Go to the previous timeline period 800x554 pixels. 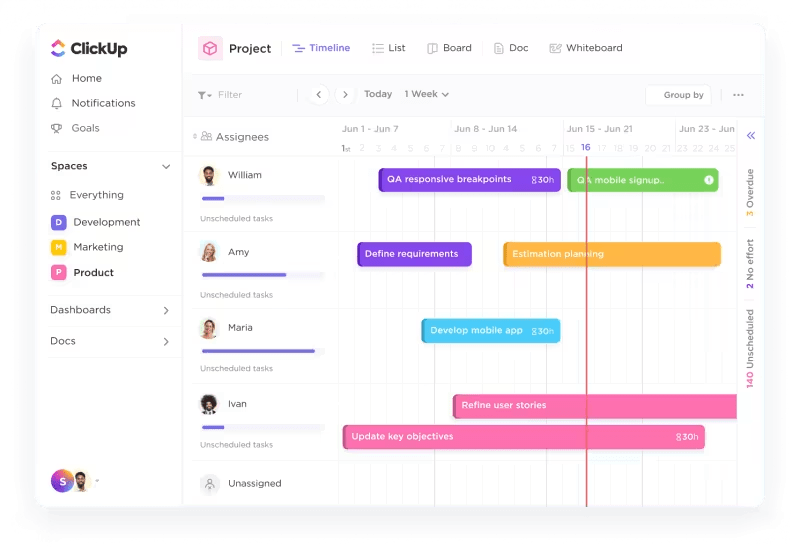(319, 94)
